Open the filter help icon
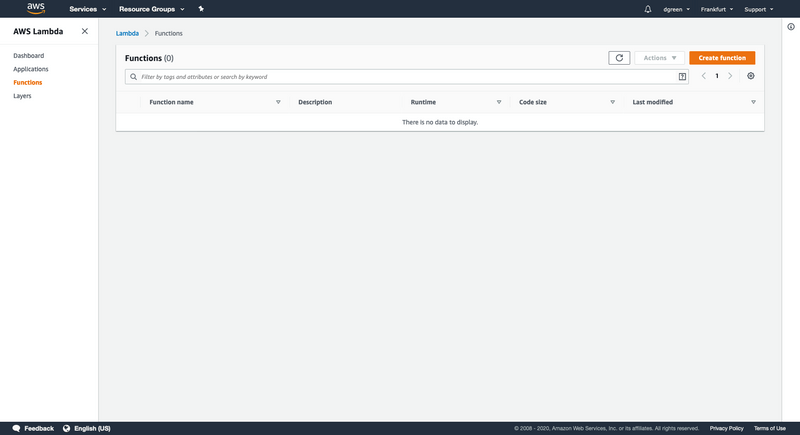This screenshot has width=800, height=435. pyautogui.click(x=682, y=76)
